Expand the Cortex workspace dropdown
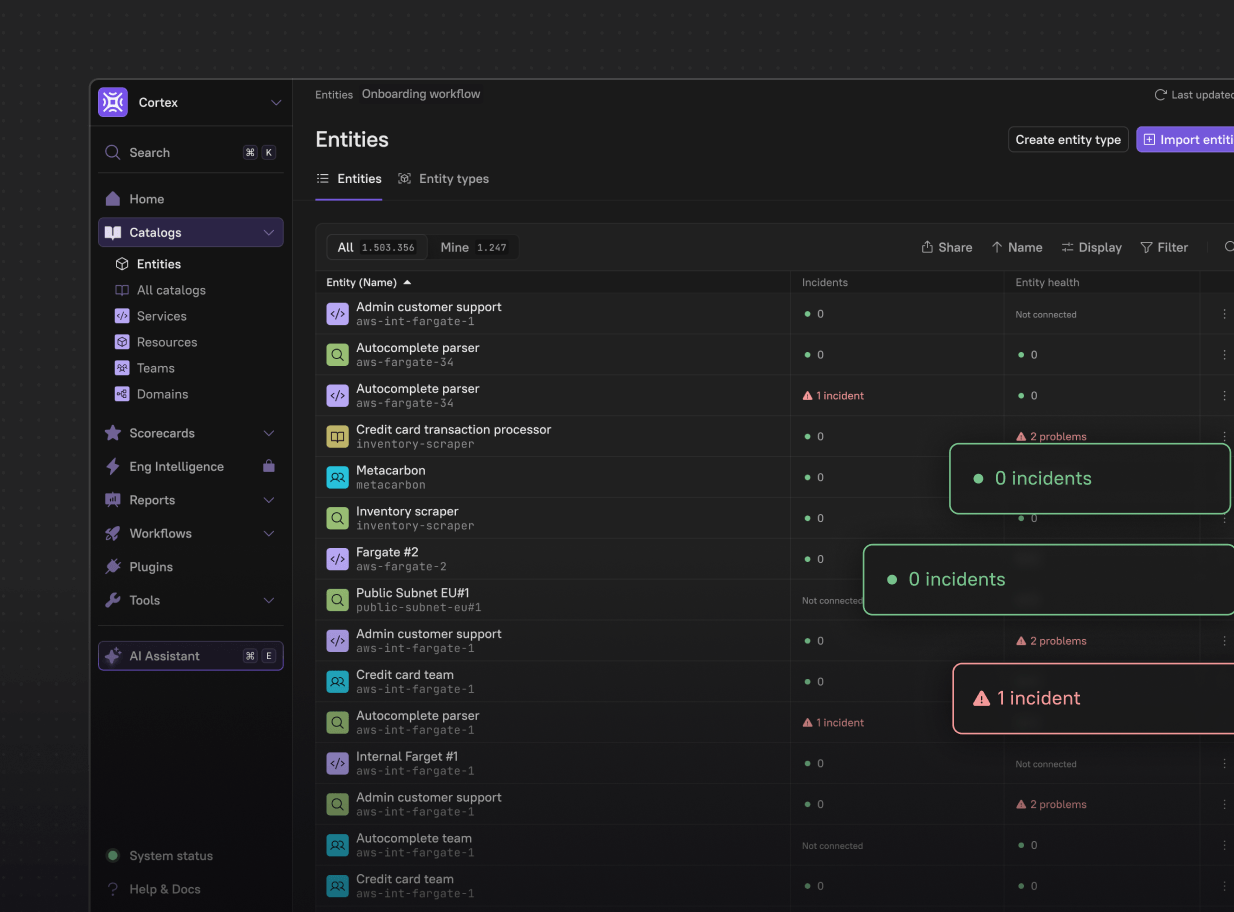The image size is (1234, 912). tap(276, 102)
